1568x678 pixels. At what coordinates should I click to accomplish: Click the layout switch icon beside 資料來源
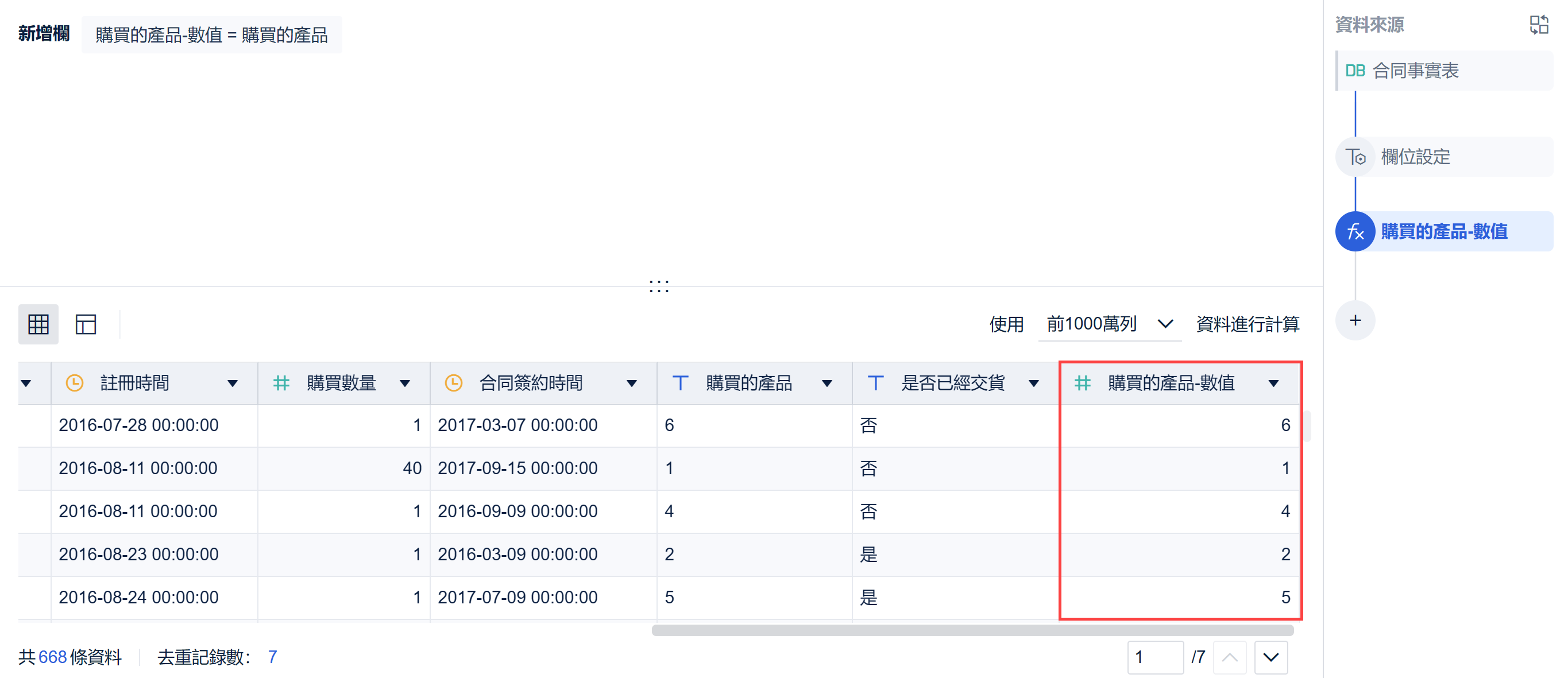[1539, 24]
